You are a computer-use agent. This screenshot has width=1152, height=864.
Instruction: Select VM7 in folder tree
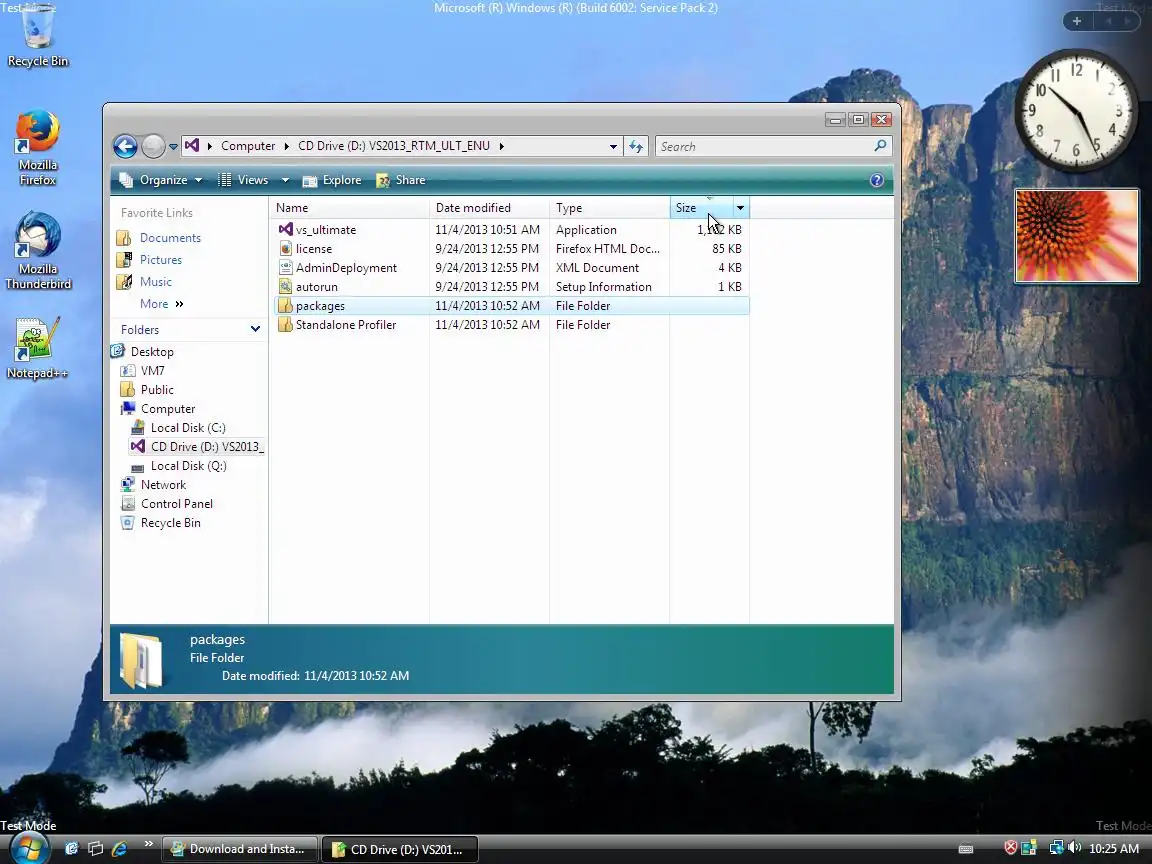pyautogui.click(x=152, y=371)
